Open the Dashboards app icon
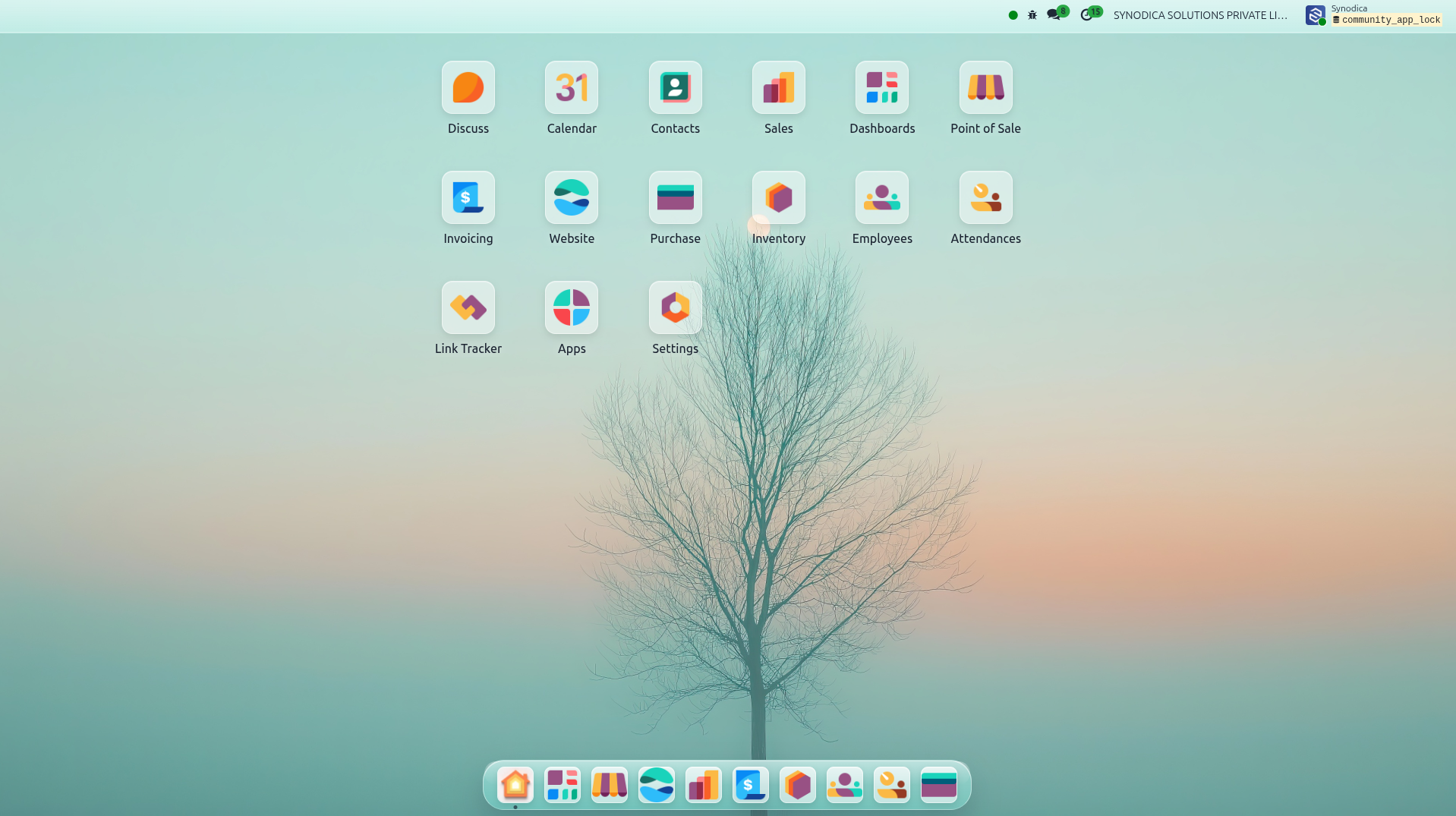 882,87
